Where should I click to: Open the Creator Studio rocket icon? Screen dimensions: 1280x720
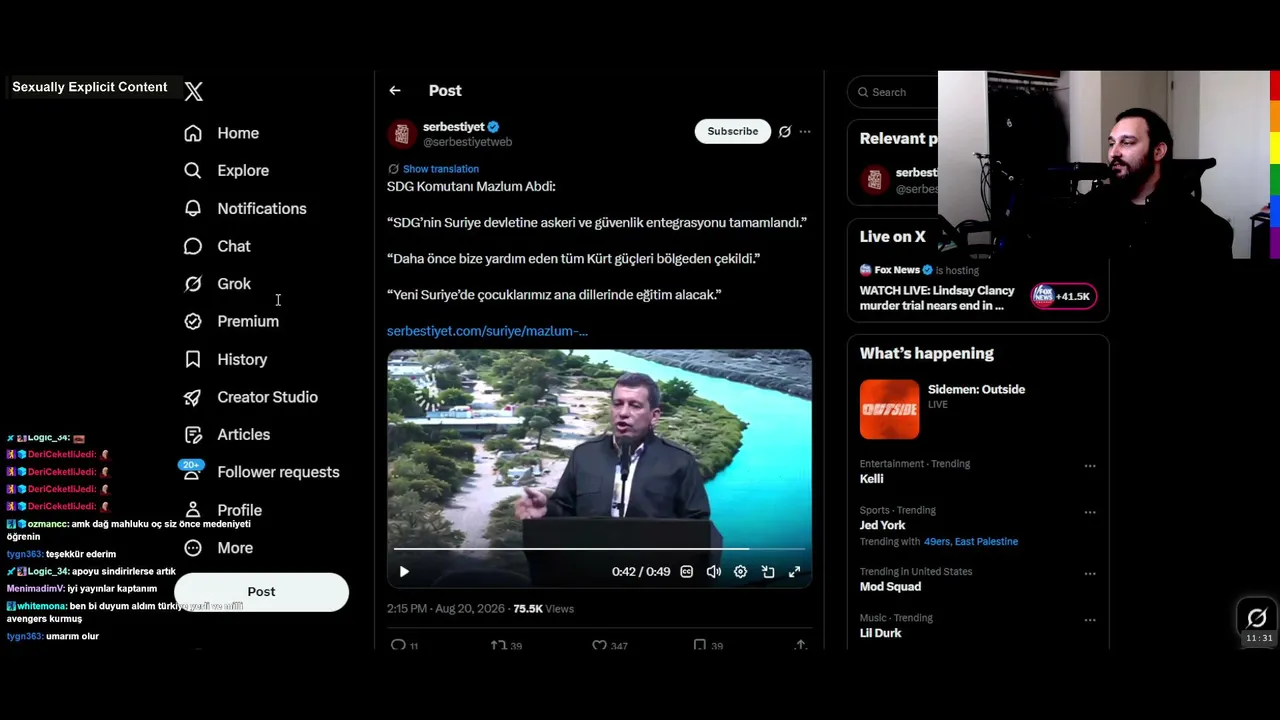tap(193, 397)
